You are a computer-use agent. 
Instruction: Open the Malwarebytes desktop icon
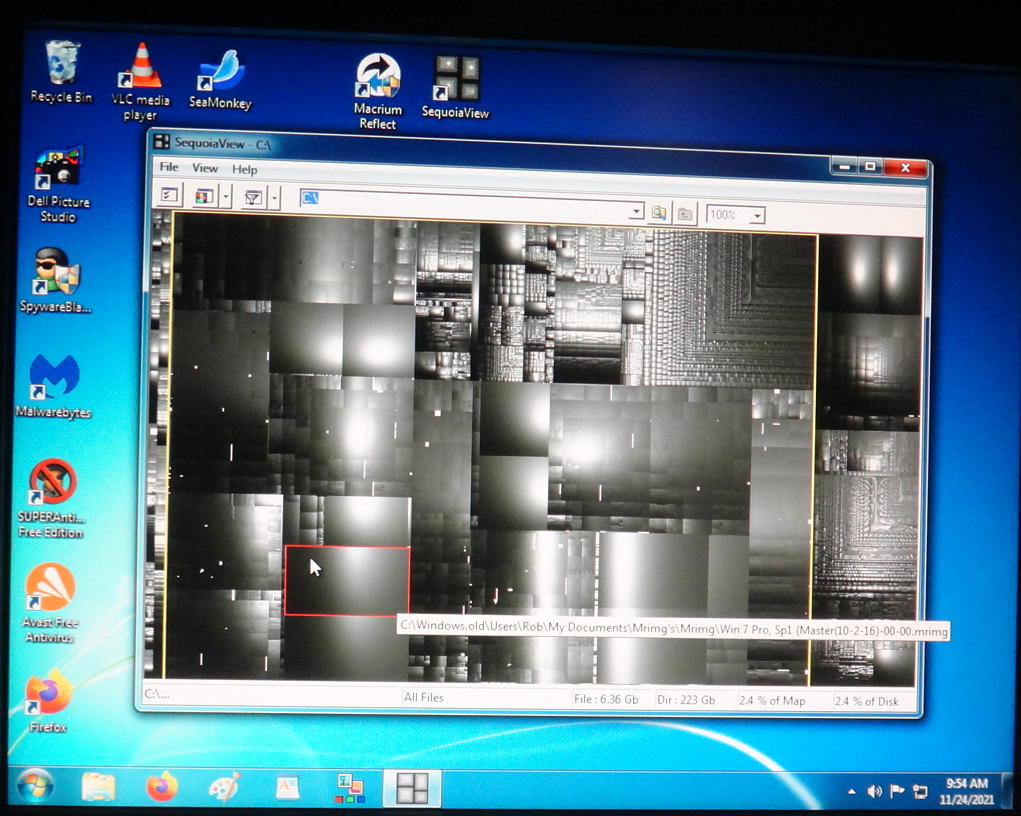point(53,386)
